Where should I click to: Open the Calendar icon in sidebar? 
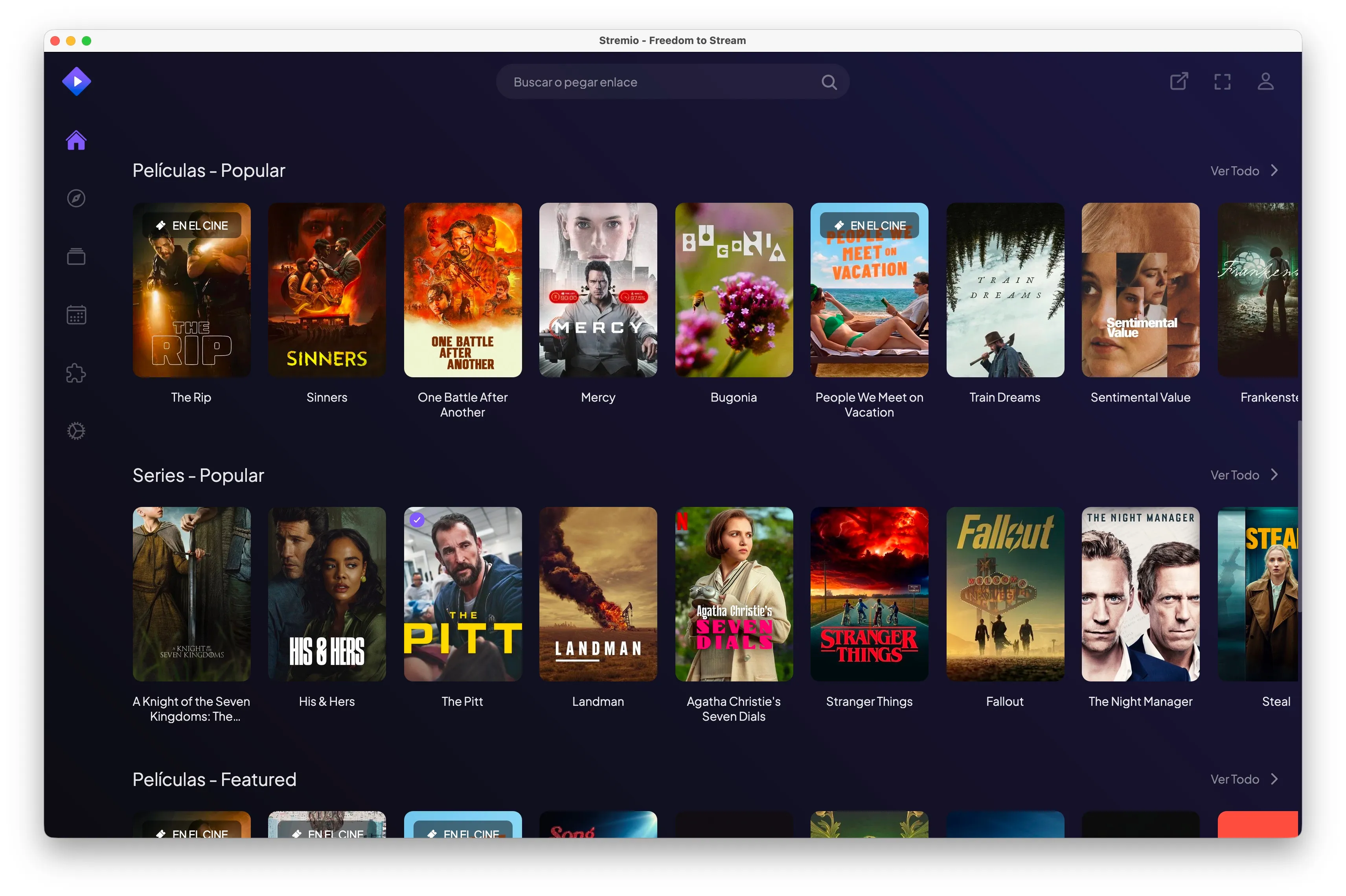76,315
